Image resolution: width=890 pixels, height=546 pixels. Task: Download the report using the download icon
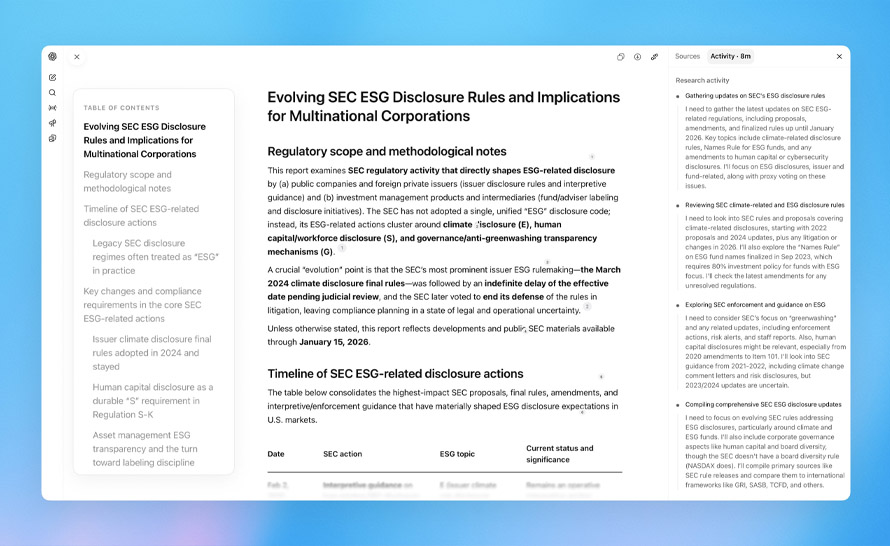637,57
